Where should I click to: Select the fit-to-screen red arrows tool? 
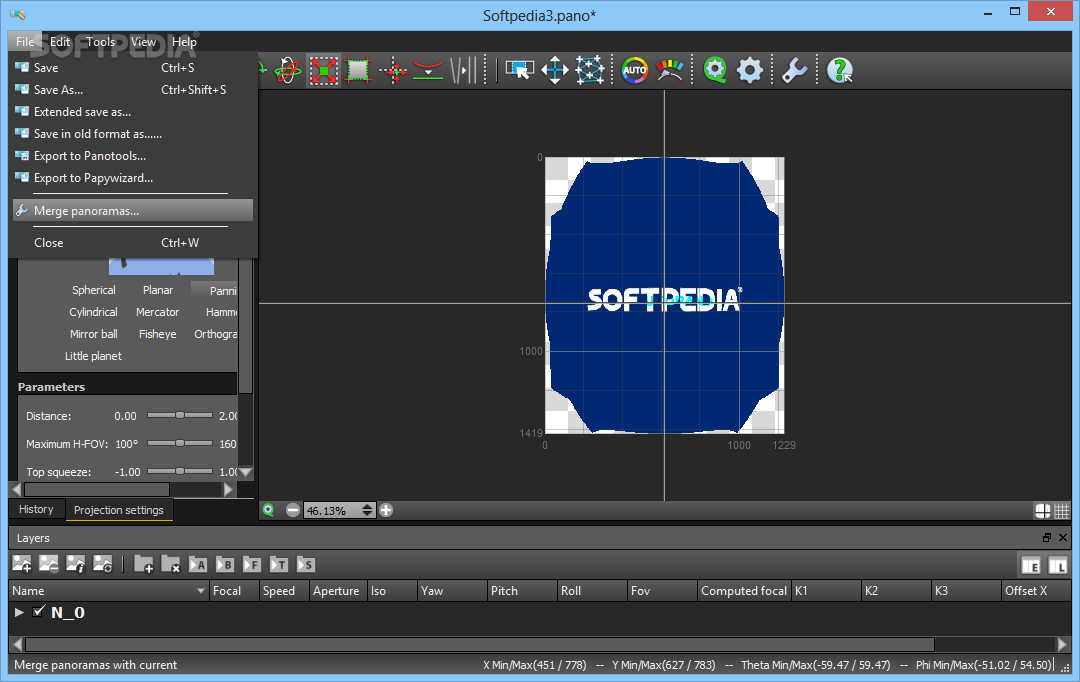coord(324,70)
